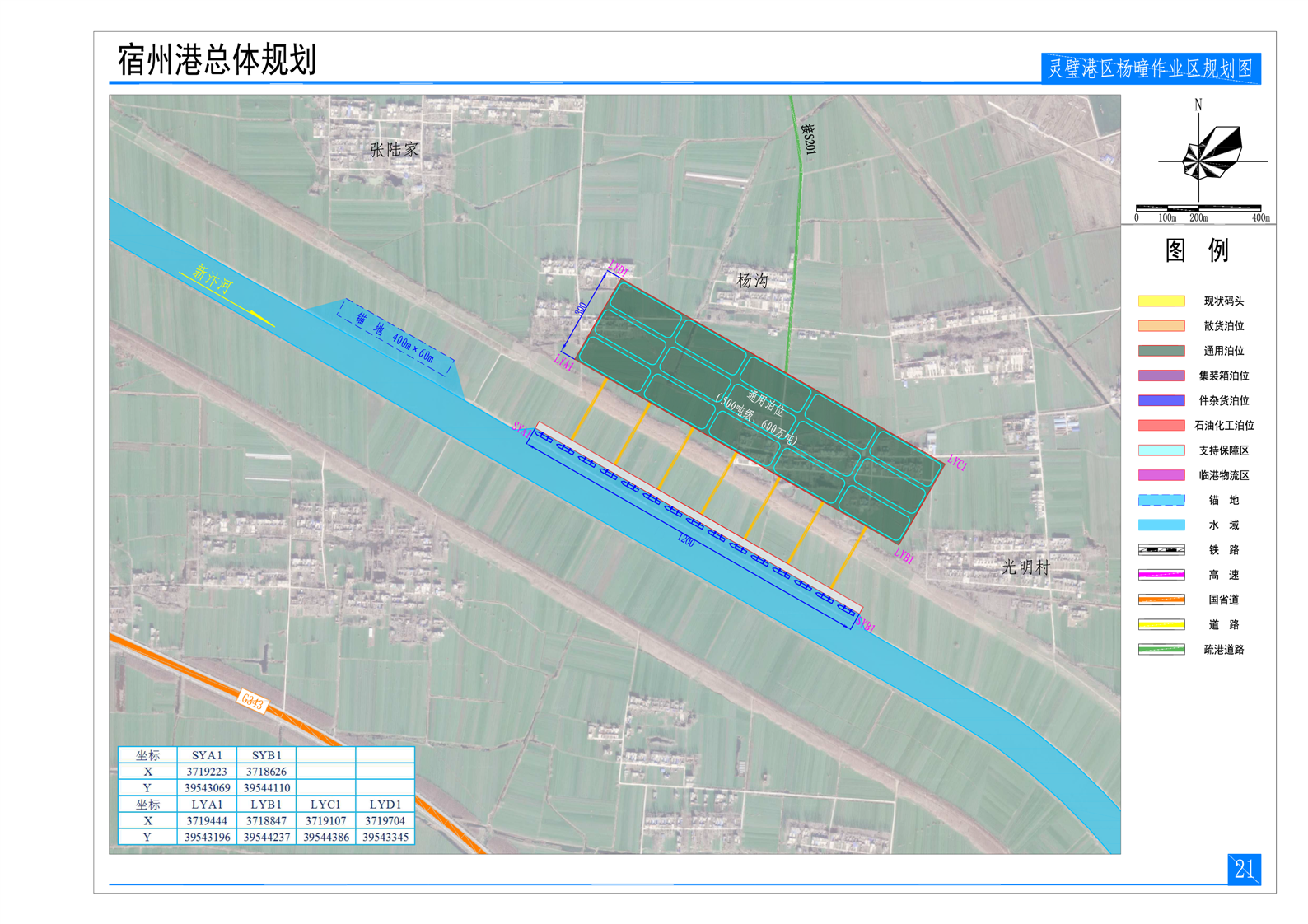1308x924 pixels.
Task: Click the blue 灵璧港区杨疃作业区规划图 title banner
Action: [1150, 68]
